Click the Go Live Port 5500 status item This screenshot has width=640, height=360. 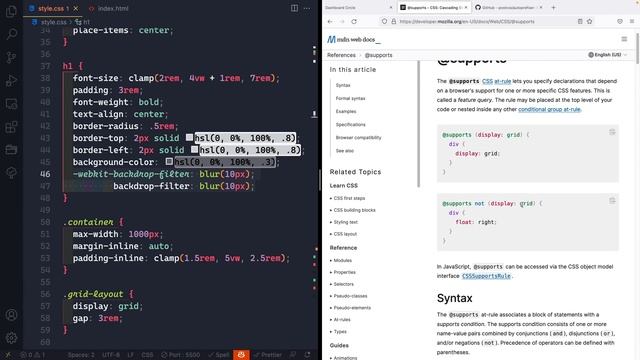[x=180, y=355]
